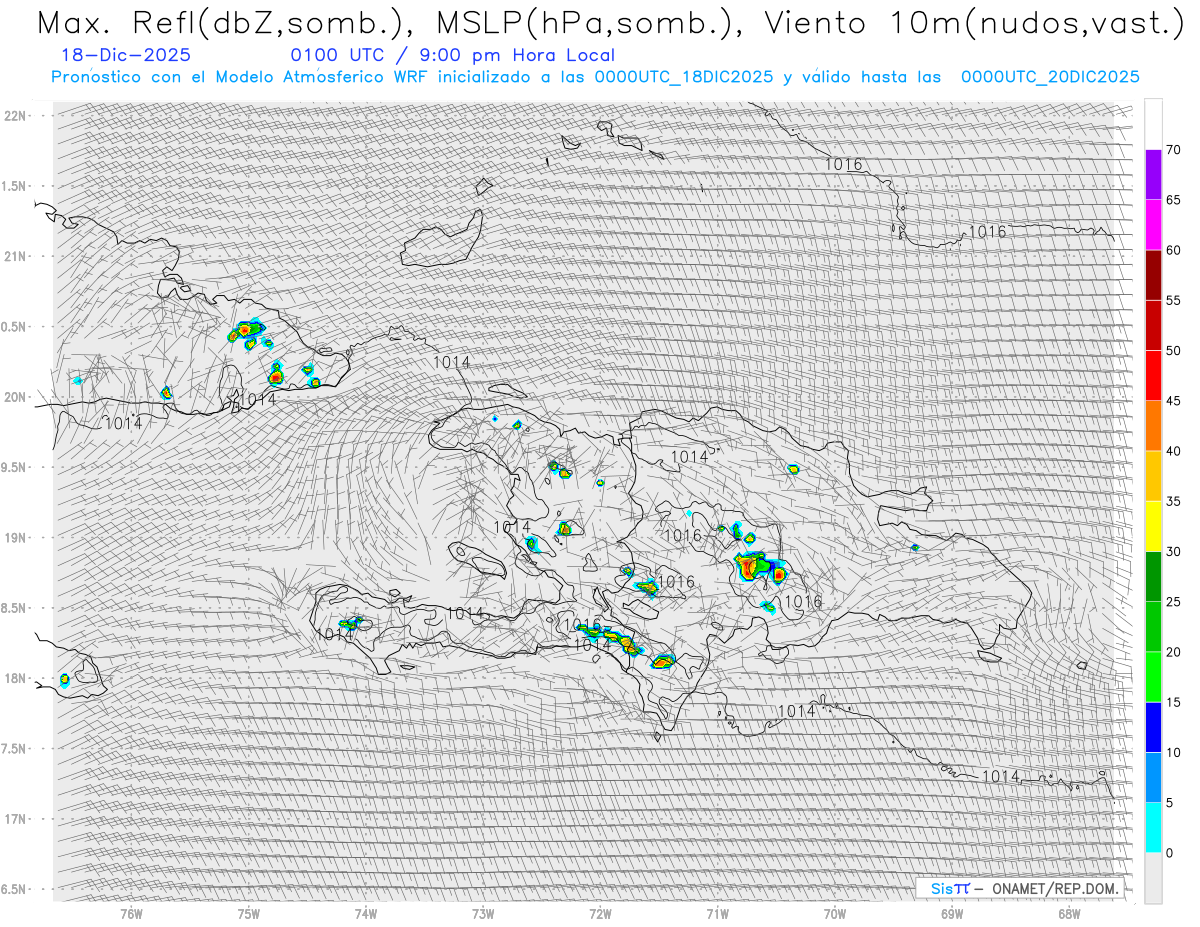Click the date text '18-Dic-2025'
The image size is (1200, 927).
click(126, 56)
